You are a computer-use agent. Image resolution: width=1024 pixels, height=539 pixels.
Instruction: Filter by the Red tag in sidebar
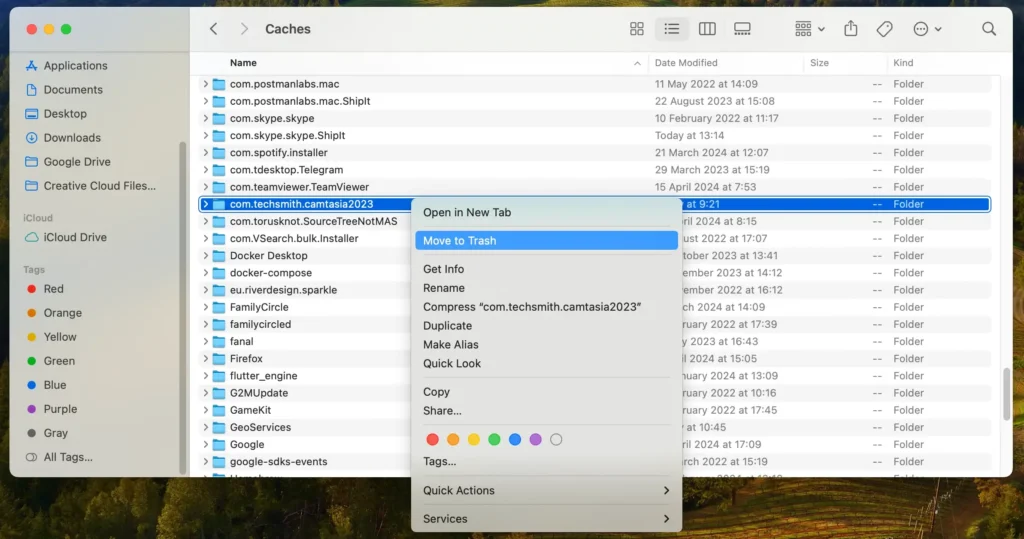(44, 289)
